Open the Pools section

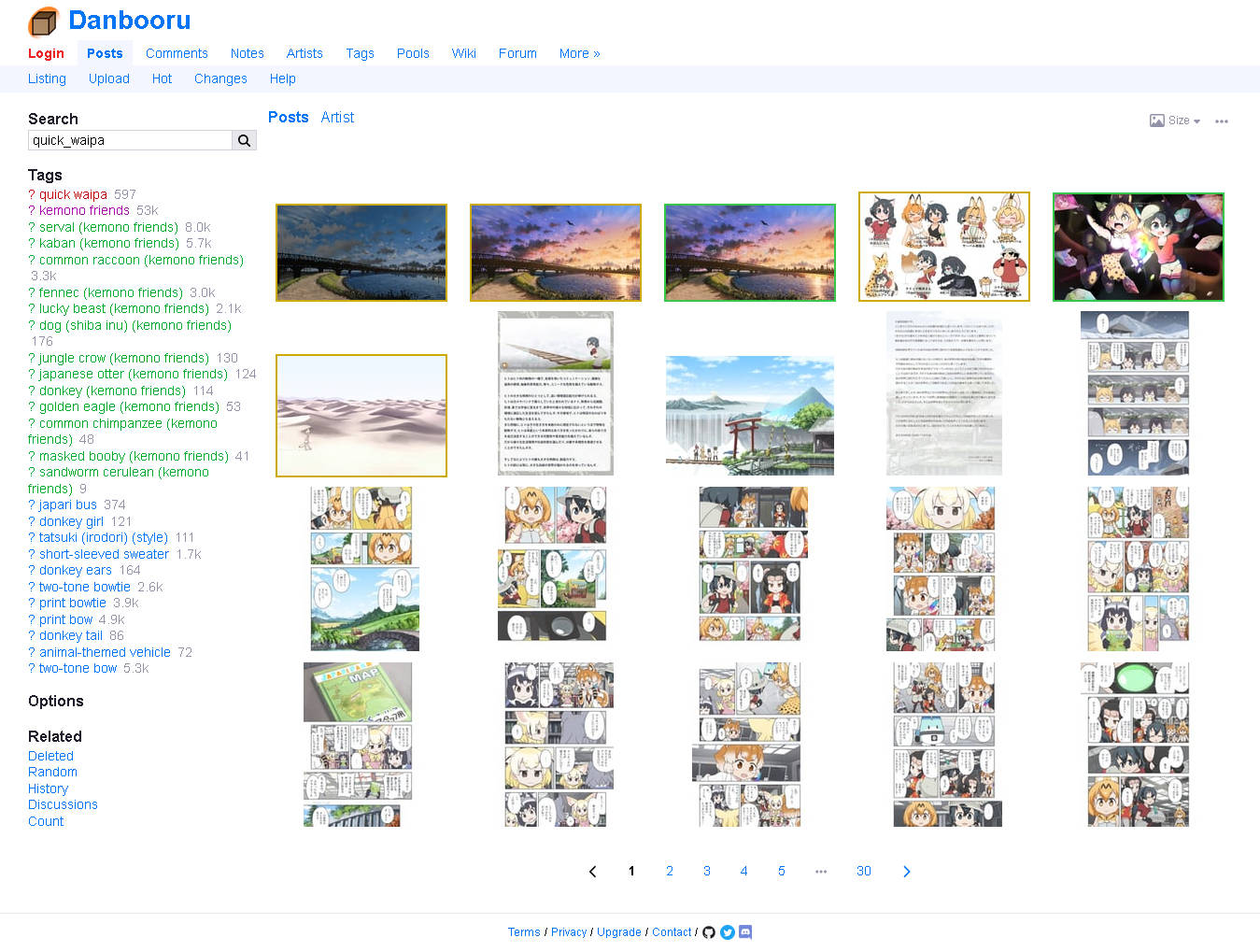(x=413, y=53)
